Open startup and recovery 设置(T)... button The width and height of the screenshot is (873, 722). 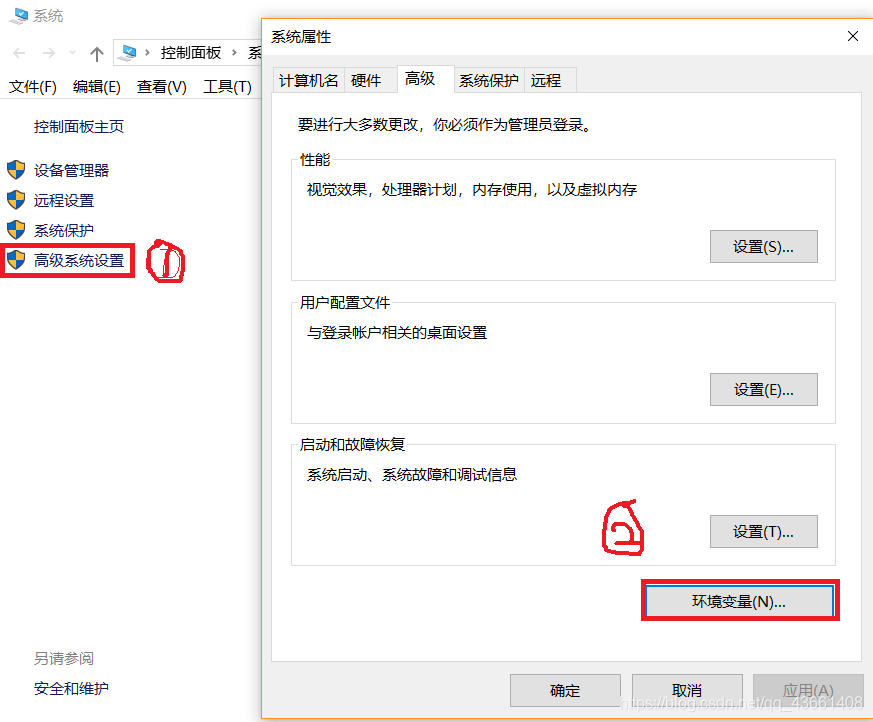point(763,532)
